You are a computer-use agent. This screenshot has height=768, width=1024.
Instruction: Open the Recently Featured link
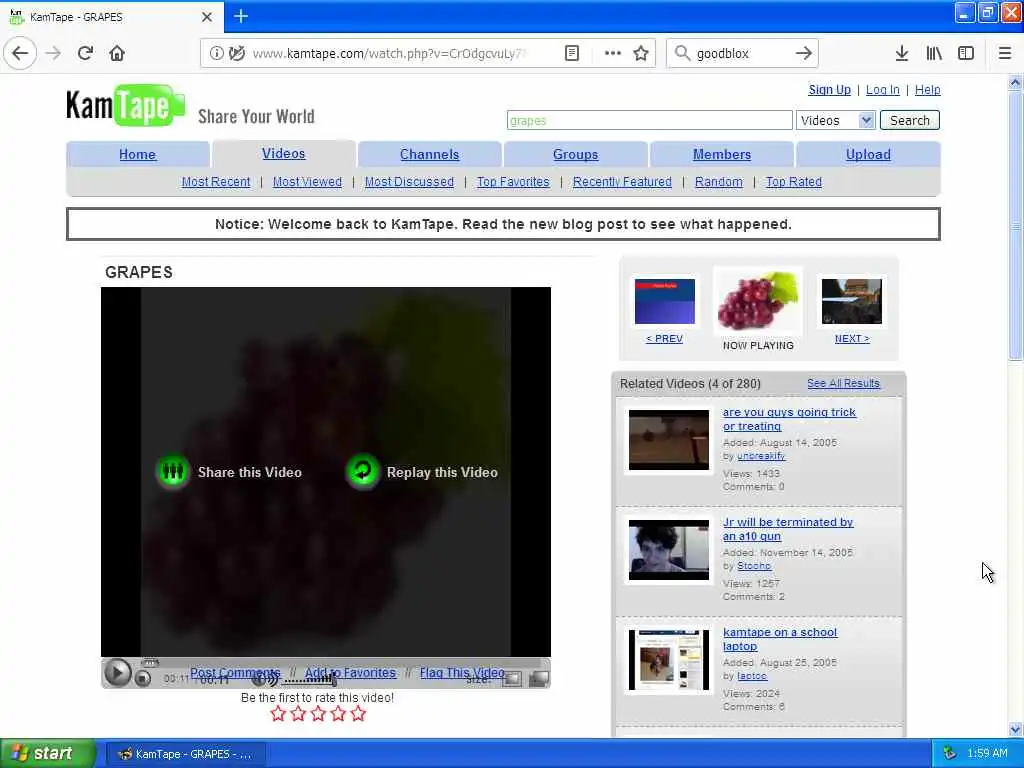[622, 182]
